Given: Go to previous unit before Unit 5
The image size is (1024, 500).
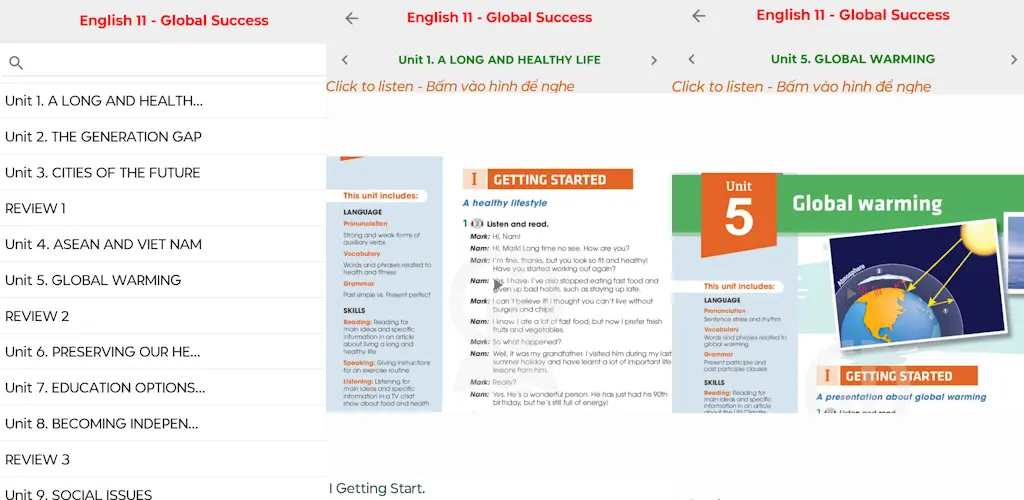Looking at the screenshot, I should [691, 59].
